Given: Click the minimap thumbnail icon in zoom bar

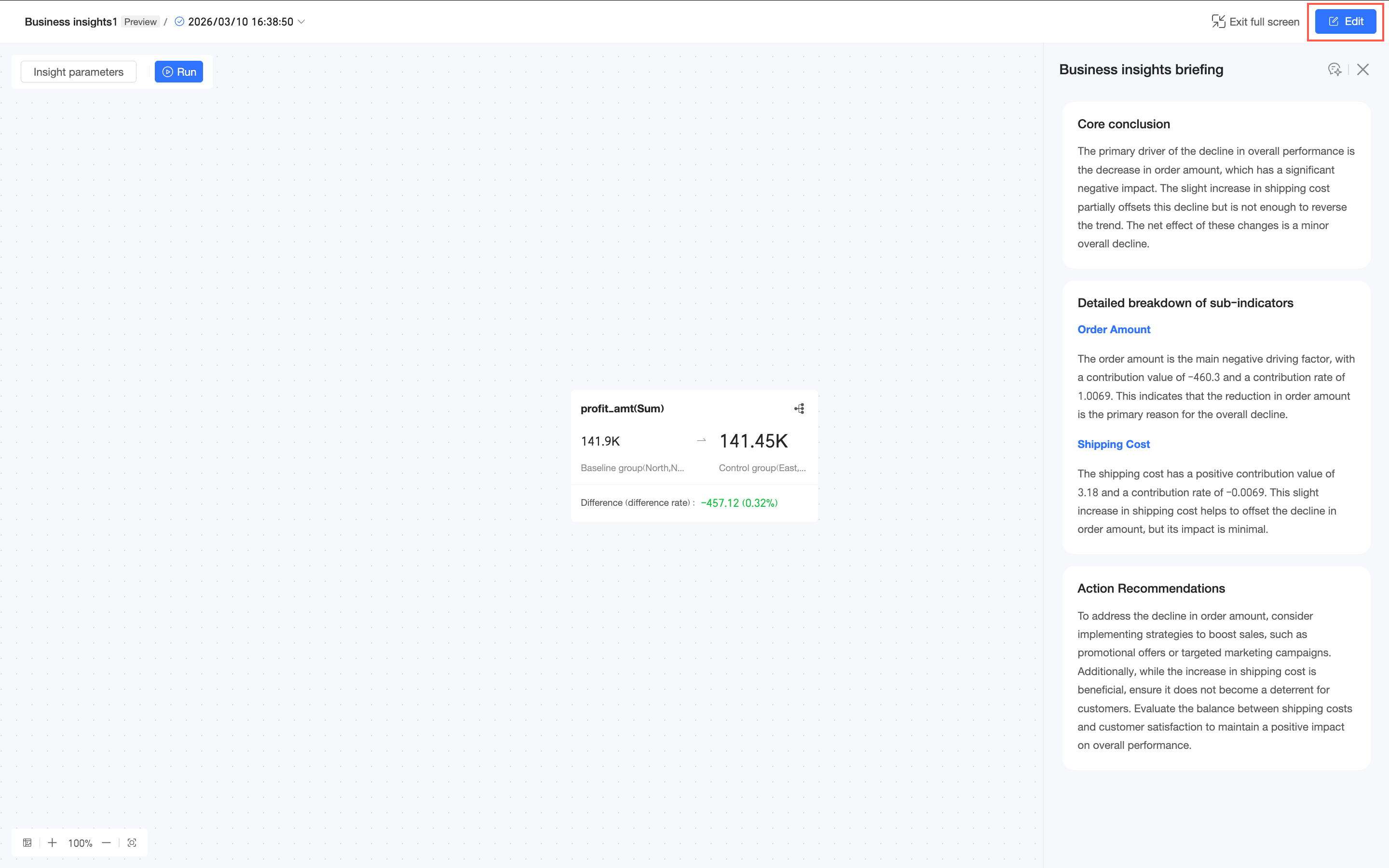Looking at the screenshot, I should click(x=27, y=843).
